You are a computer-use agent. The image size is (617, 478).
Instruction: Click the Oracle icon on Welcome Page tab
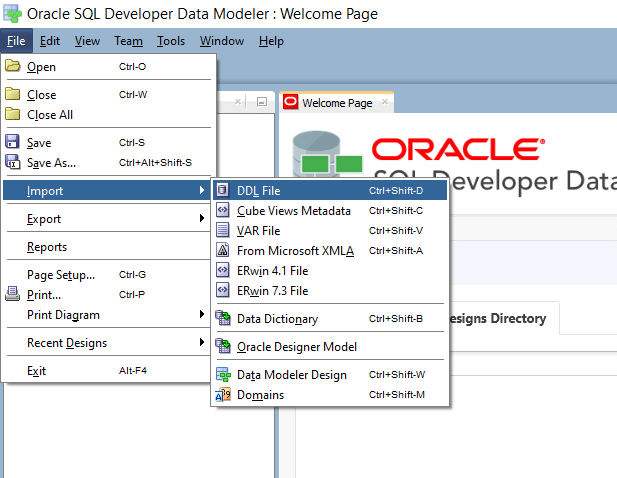click(x=290, y=102)
